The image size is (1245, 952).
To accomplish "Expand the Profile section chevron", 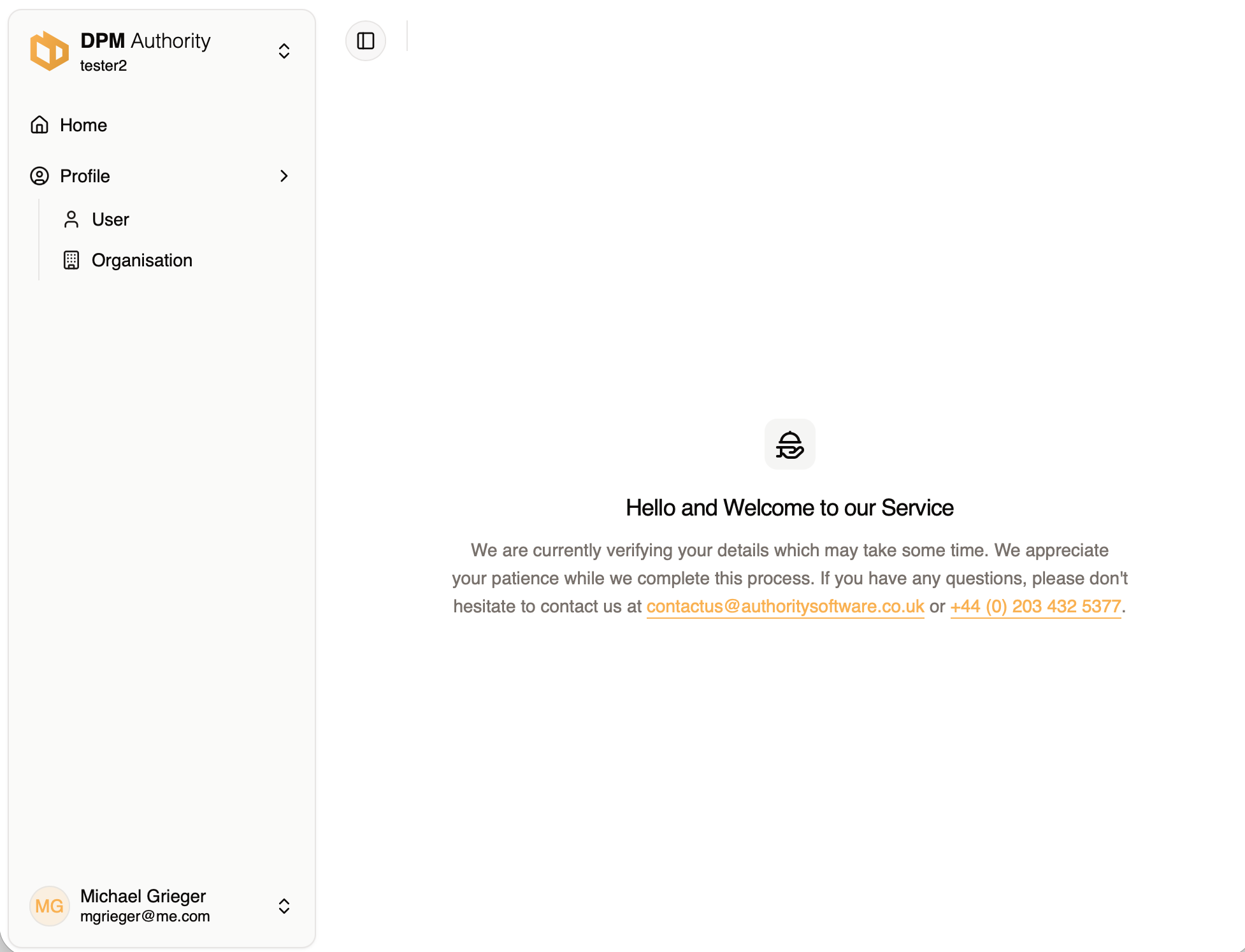I will [284, 176].
